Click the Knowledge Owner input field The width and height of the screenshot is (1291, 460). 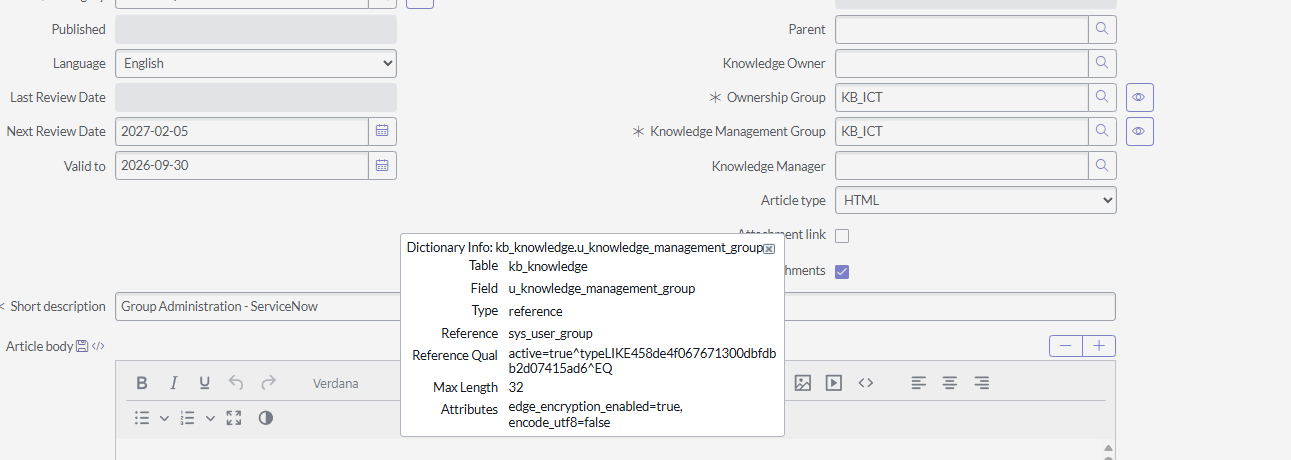[x=962, y=63]
